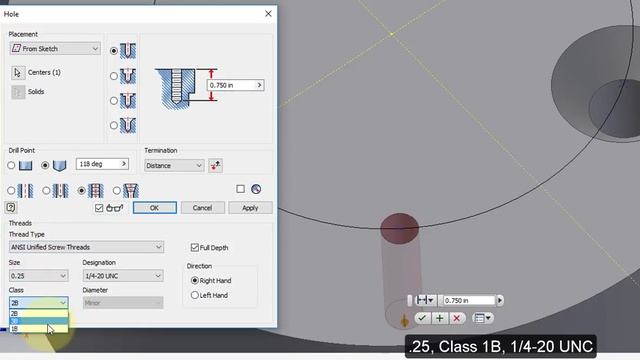
Task: Click the mini-toolbar red X cancel
Action: [x=457, y=318]
